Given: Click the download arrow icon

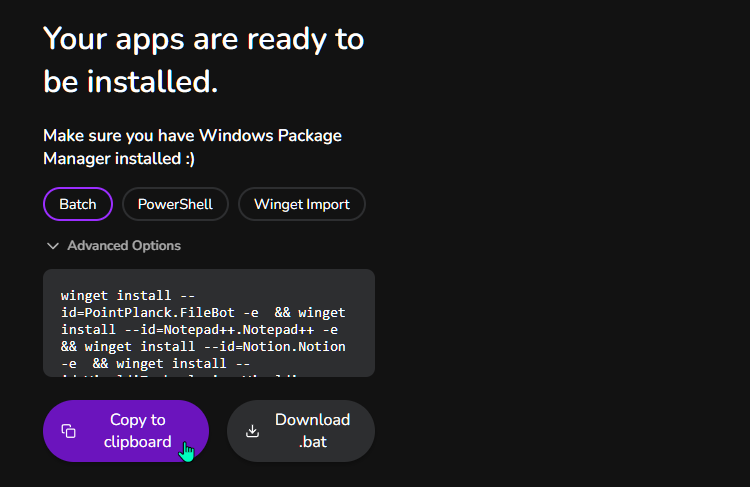Looking at the screenshot, I should (253, 431).
